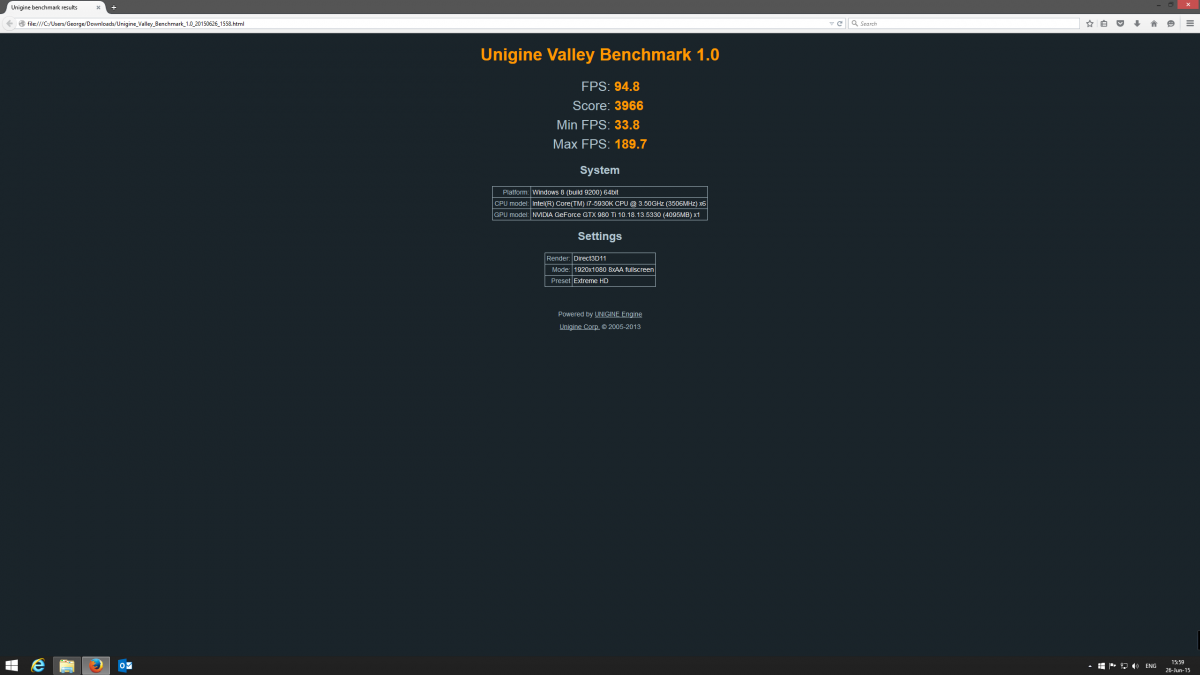This screenshot has width=1200, height=675.
Task: Focus the Search box in toolbar
Action: click(963, 23)
